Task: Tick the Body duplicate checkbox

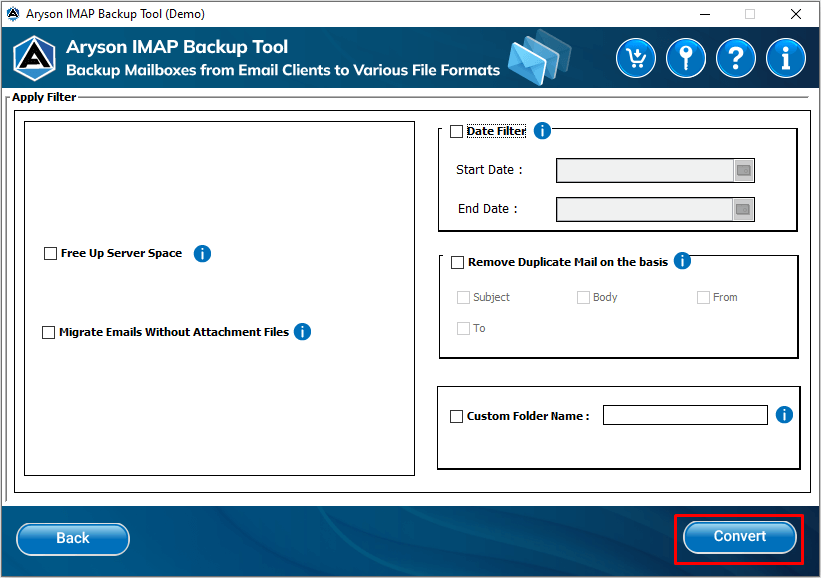Action: 583,297
